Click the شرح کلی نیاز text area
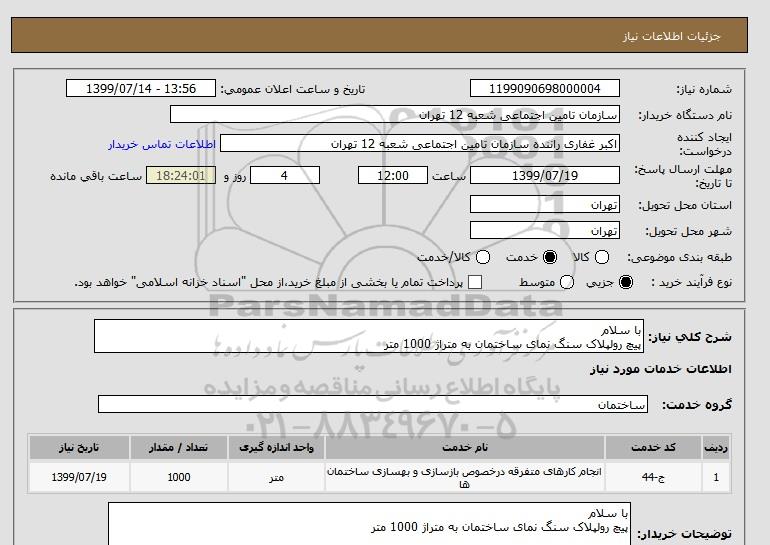The width and height of the screenshot is (770, 545). [369, 336]
